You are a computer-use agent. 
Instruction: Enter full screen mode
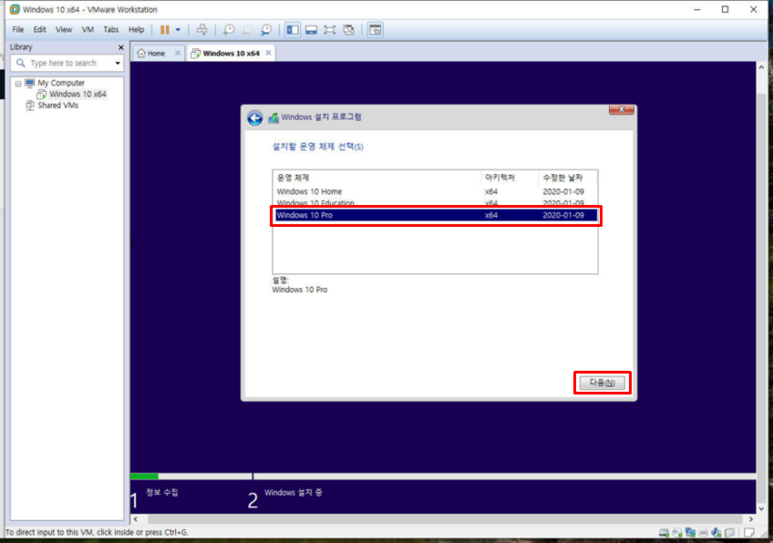point(330,30)
